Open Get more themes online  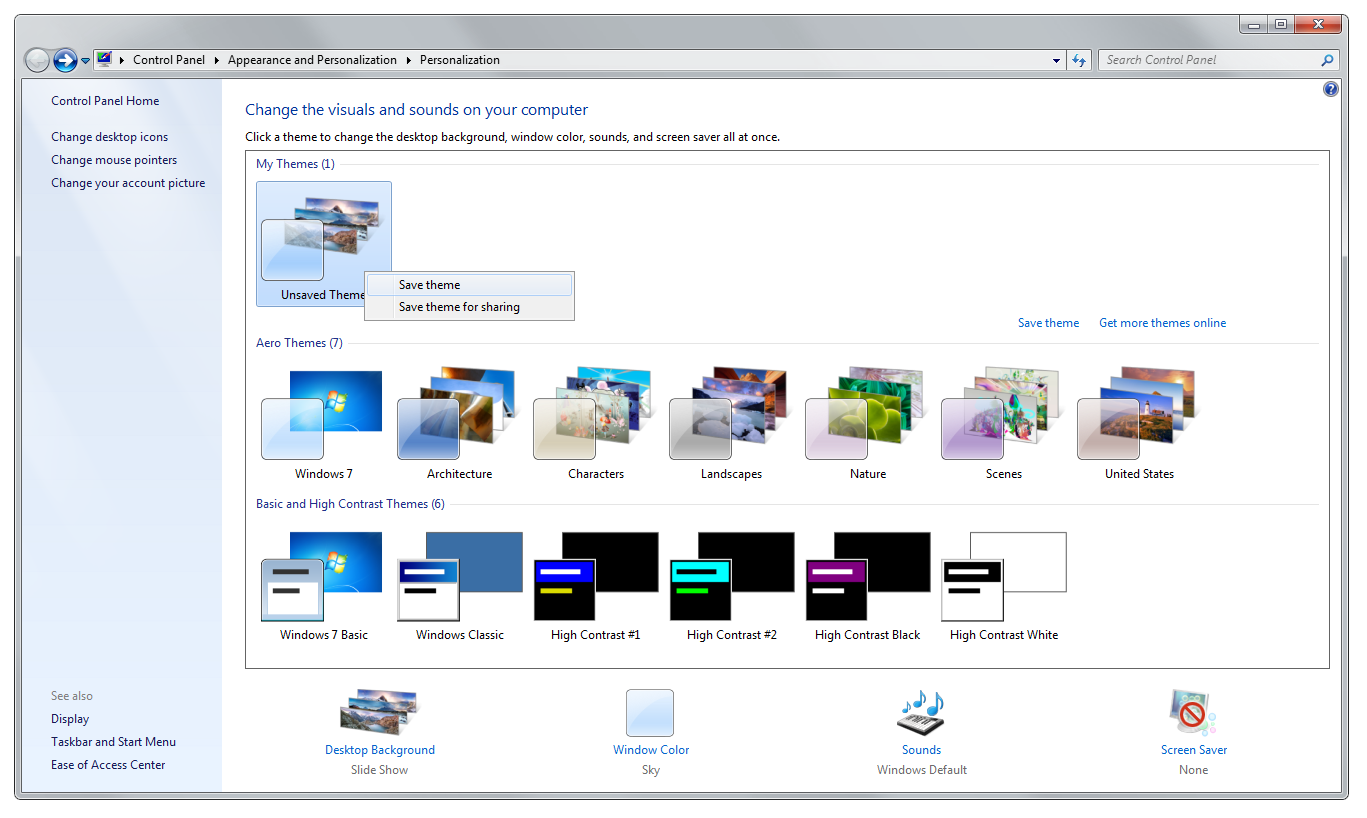[1162, 323]
